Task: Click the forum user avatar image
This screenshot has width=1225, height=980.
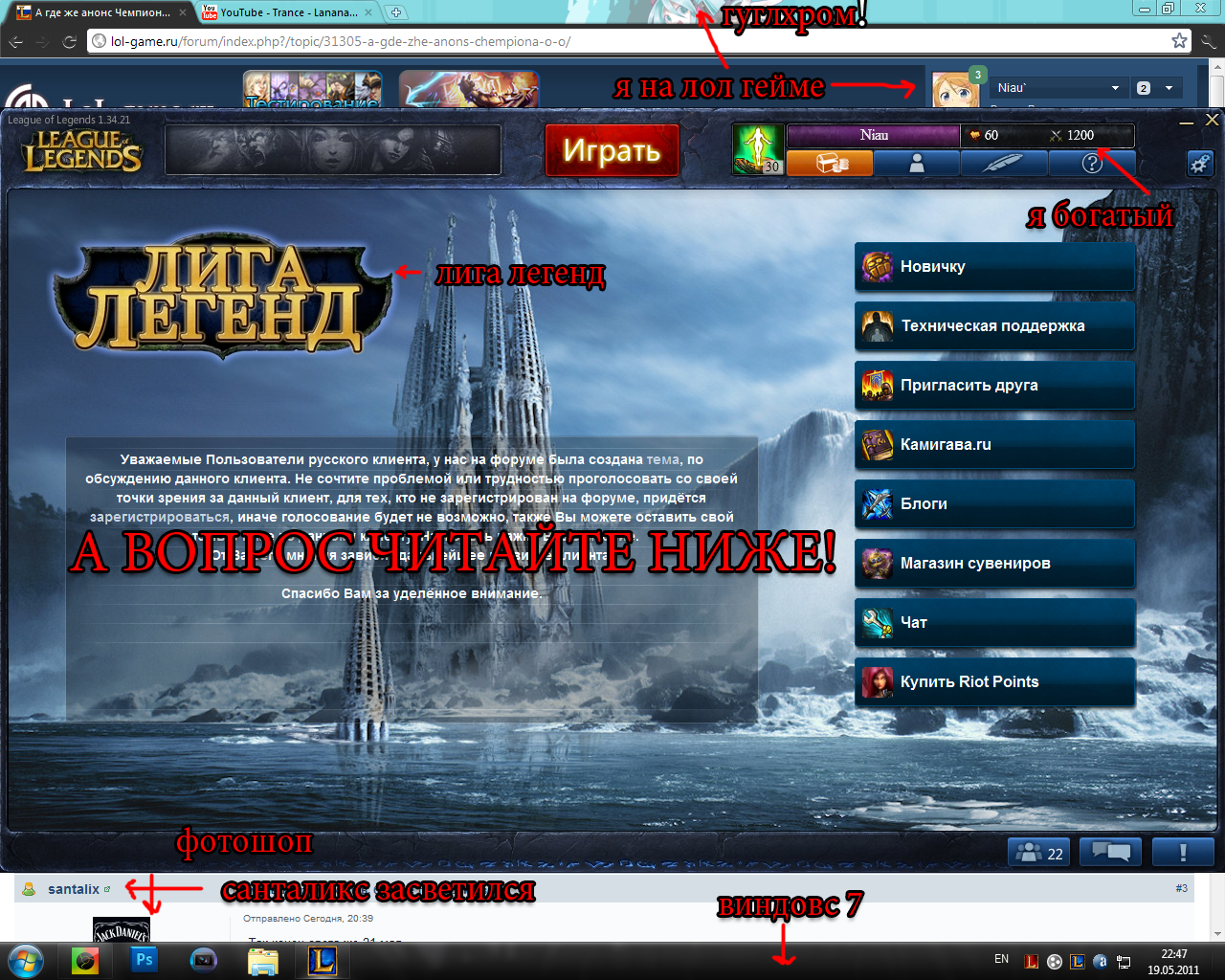Action: (955, 90)
